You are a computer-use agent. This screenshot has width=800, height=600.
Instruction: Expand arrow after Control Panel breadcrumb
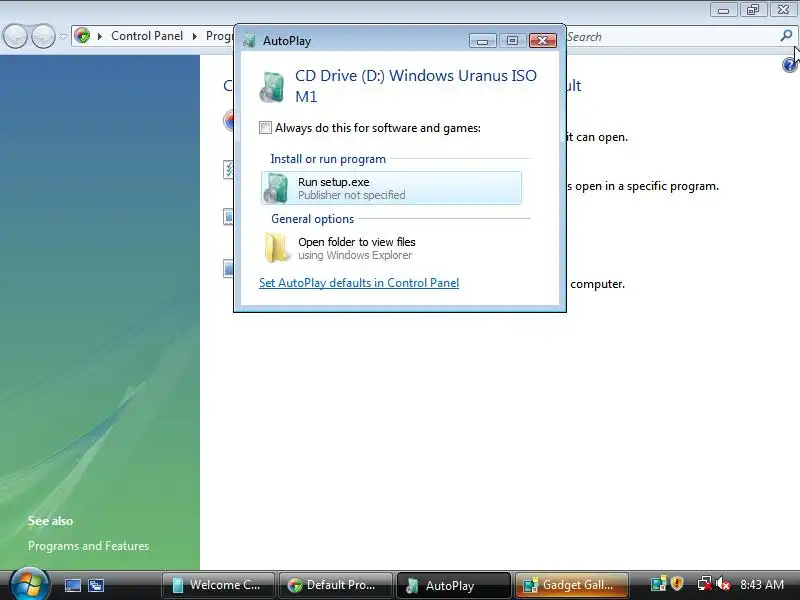click(x=194, y=36)
